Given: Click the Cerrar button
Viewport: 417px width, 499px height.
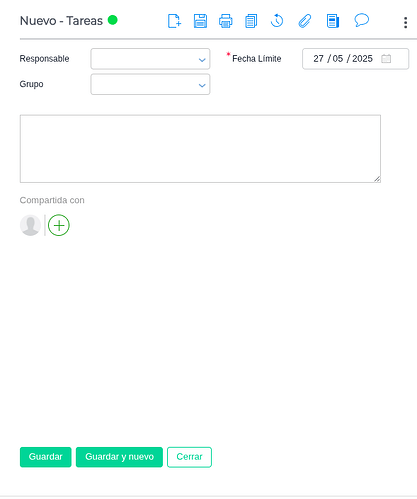Looking at the screenshot, I should (189, 457).
